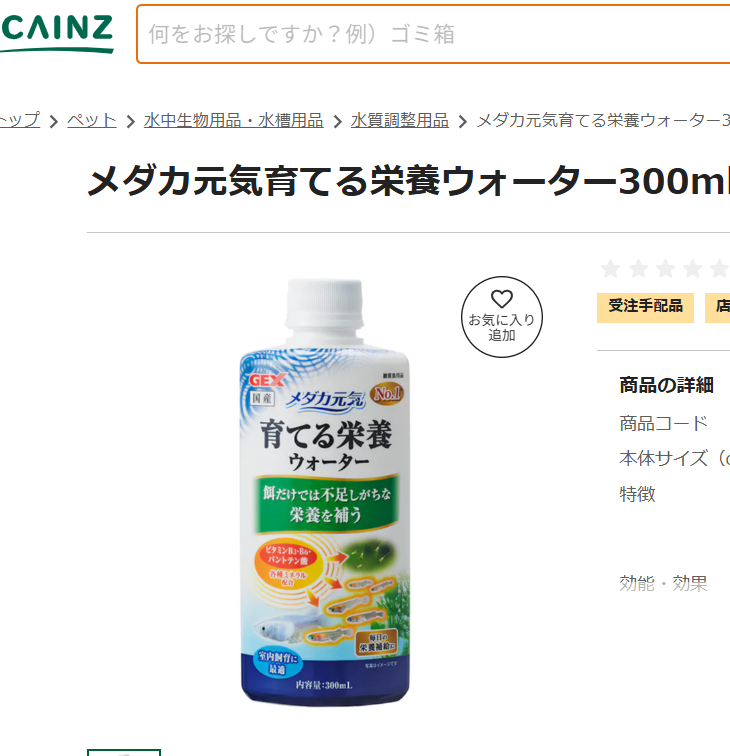Click the partially visible 店 badge
The image size is (730, 756).
tap(717, 308)
